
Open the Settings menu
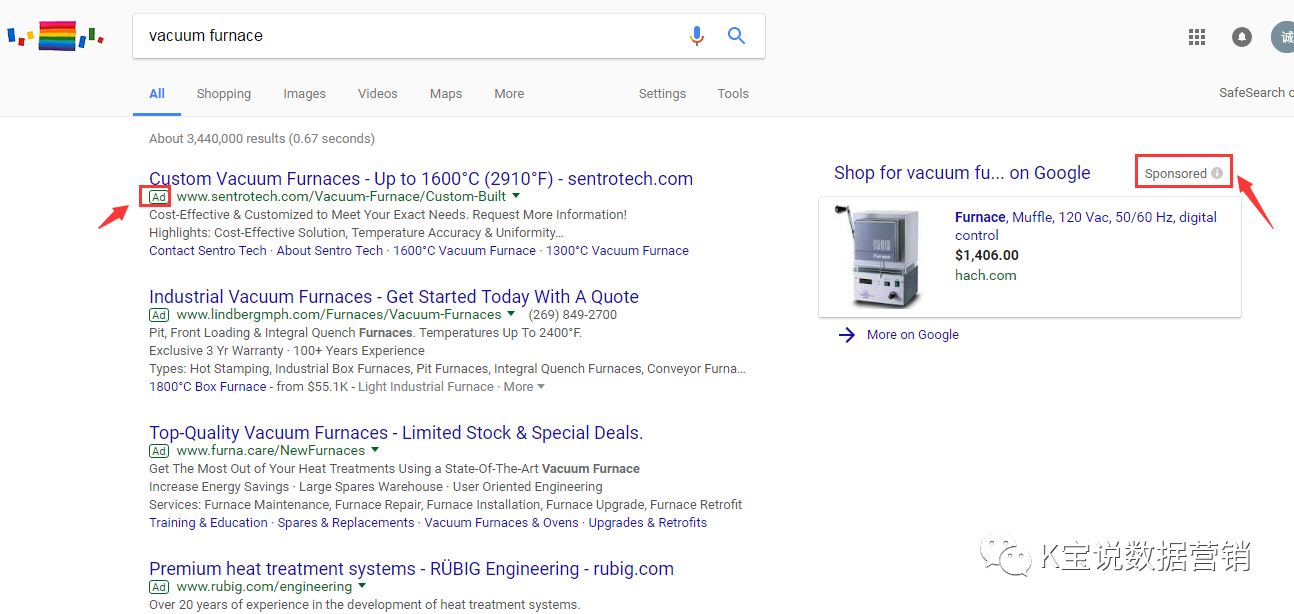tap(662, 94)
